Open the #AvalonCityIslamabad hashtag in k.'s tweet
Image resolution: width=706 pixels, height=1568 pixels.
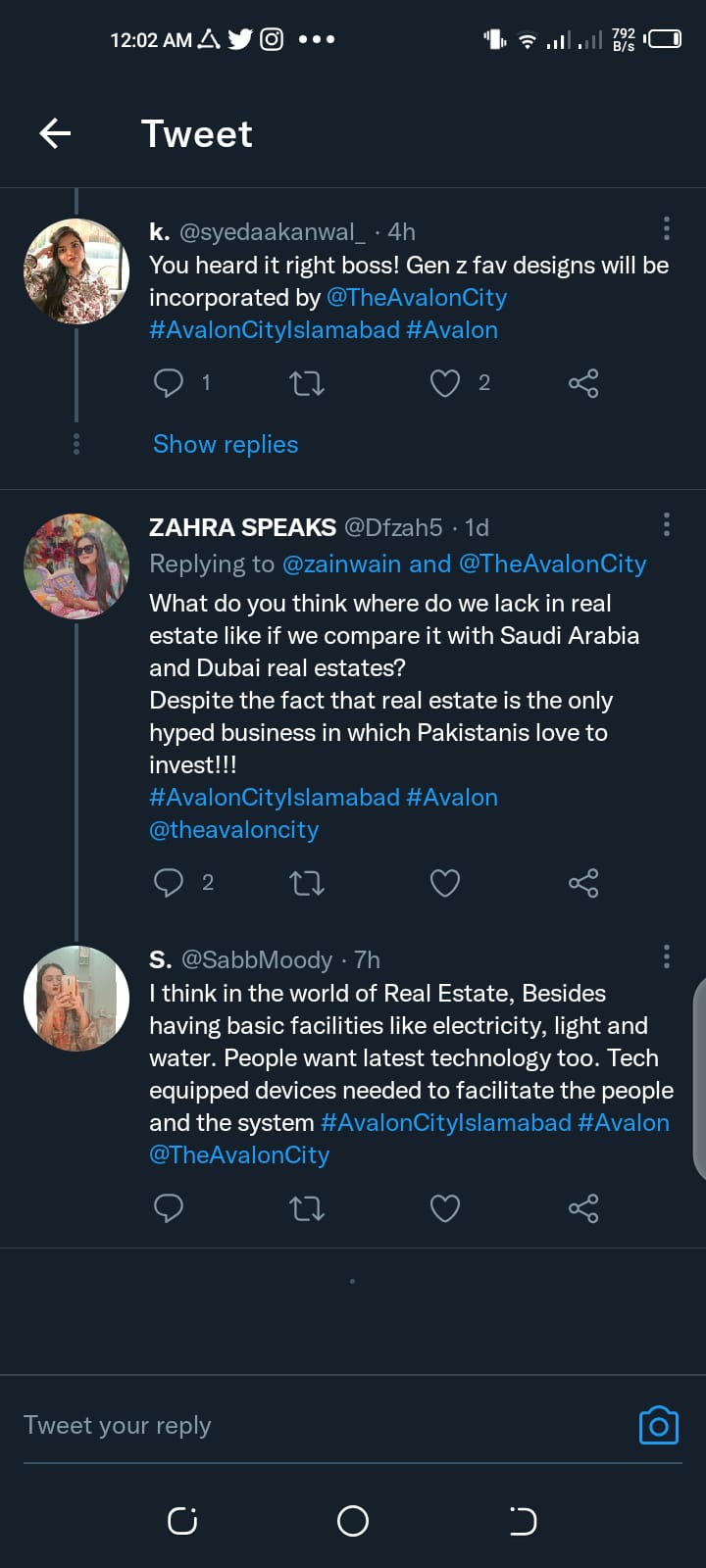pos(274,330)
